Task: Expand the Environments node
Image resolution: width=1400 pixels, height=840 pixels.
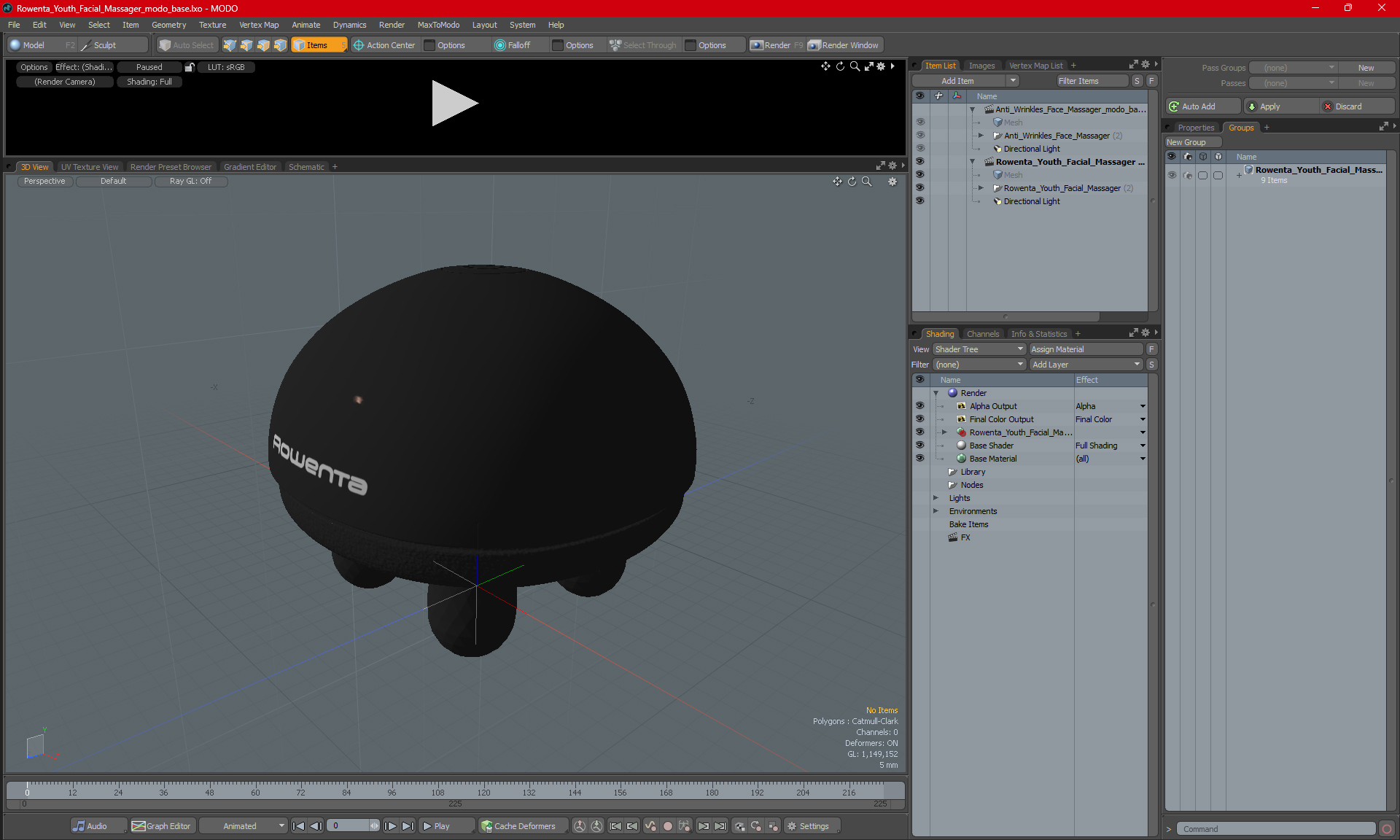Action: pos(936,511)
